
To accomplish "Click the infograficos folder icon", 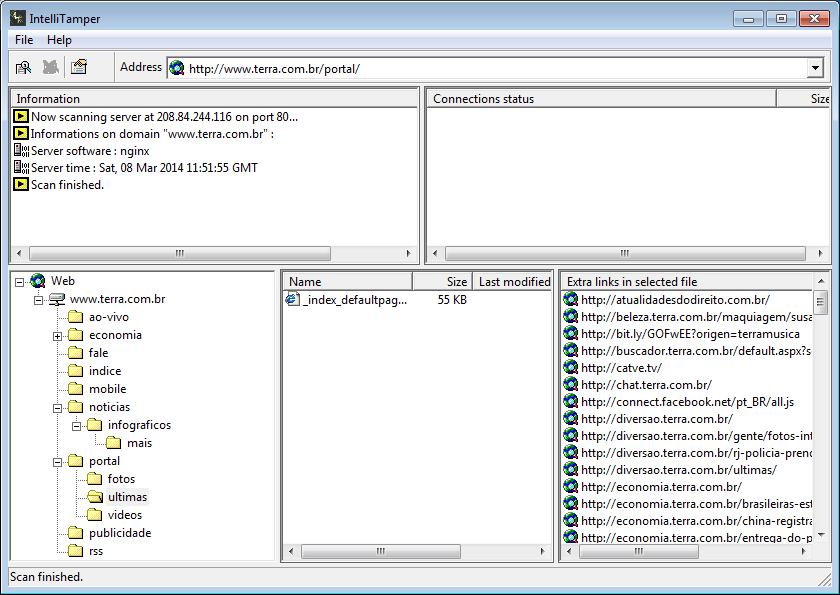I will point(94,425).
